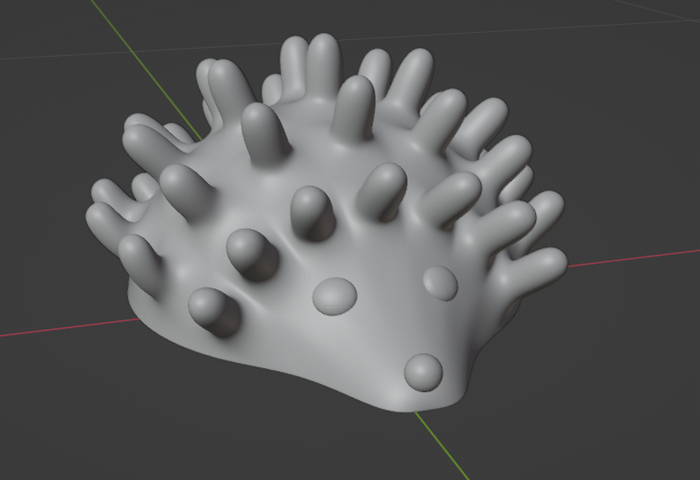Click the red X-axis line right of mesh
The width and height of the screenshot is (700, 480).
(x=634, y=258)
